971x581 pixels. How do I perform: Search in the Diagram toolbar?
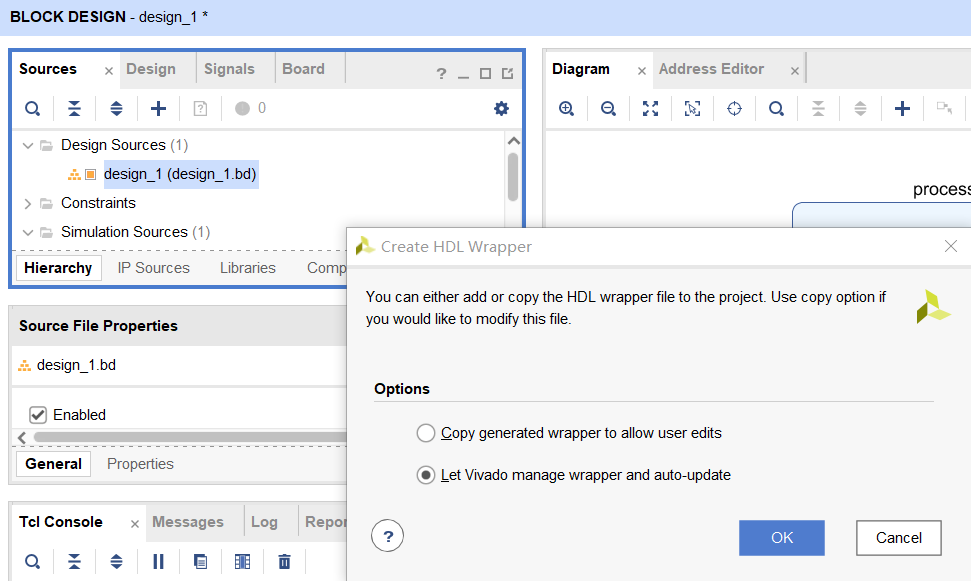tap(777, 109)
